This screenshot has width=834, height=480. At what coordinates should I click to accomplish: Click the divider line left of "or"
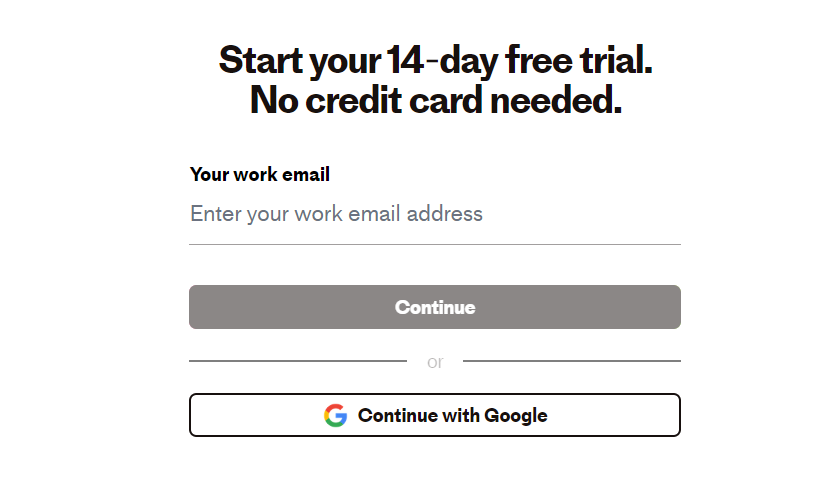(297, 361)
